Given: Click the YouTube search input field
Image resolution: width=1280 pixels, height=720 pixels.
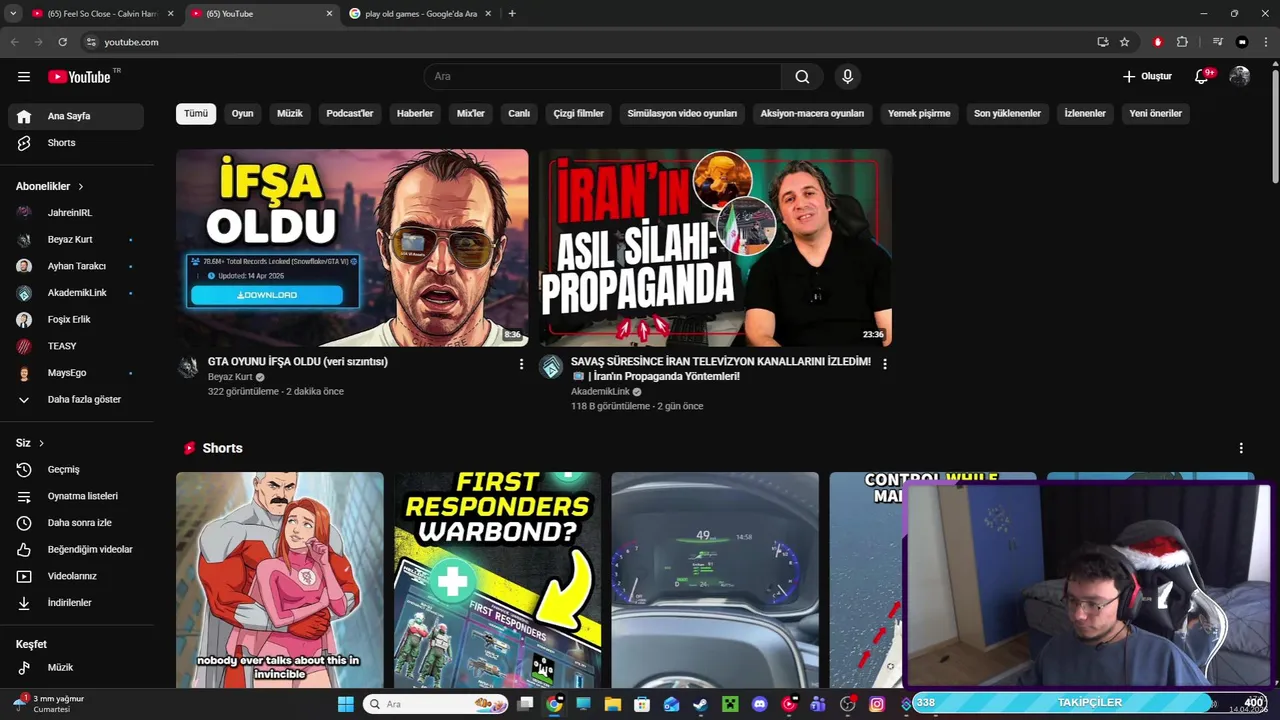Looking at the screenshot, I should [x=603, y=77].
